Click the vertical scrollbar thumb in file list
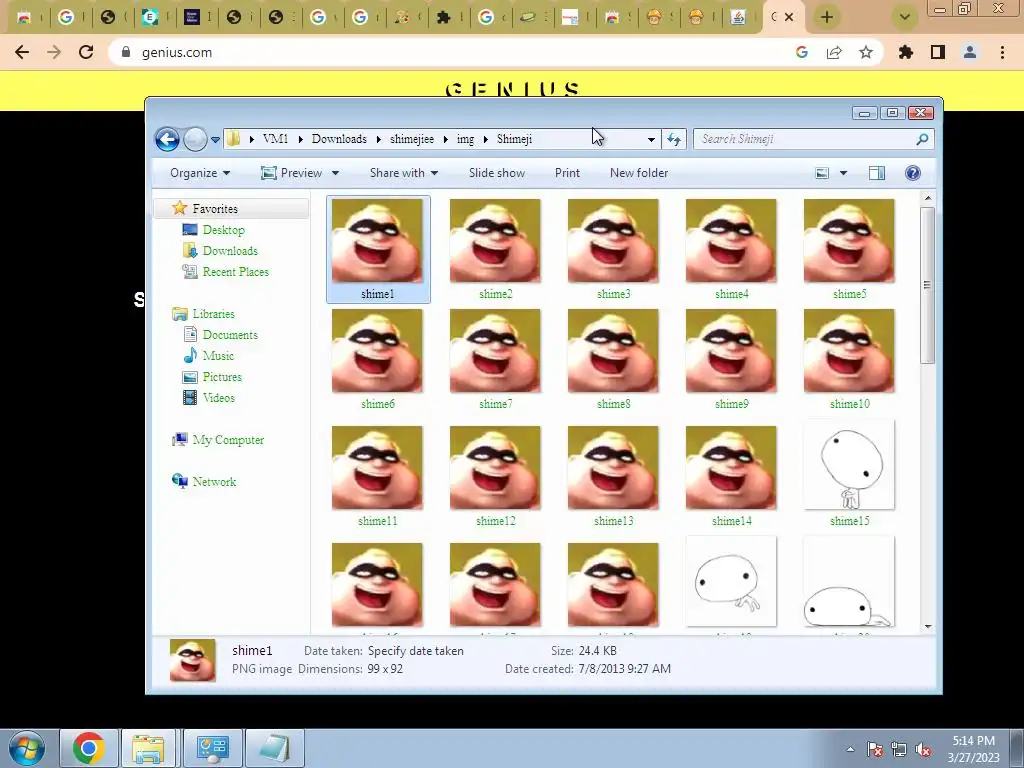The width and height of the screenshot is (1024, 768). (927, 285)
